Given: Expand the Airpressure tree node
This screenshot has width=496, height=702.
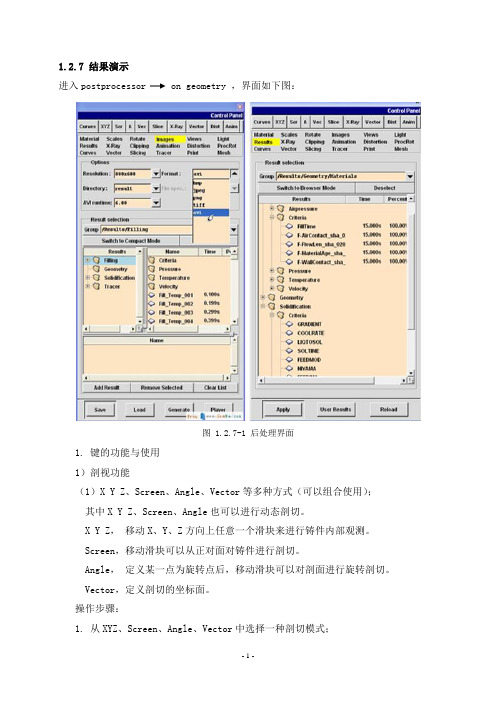Looking at the screenshot, I should tap(272, 209).
